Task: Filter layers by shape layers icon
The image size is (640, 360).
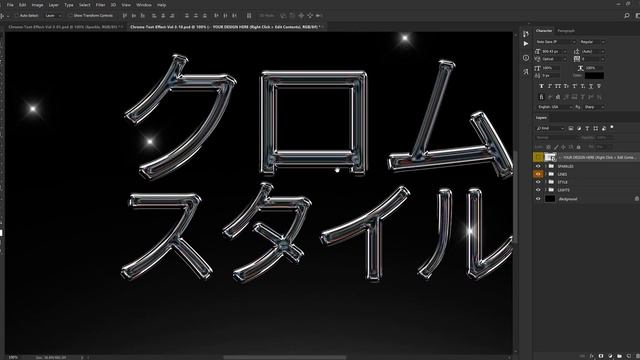Action: pyautogui.click(x=596, y=129)
